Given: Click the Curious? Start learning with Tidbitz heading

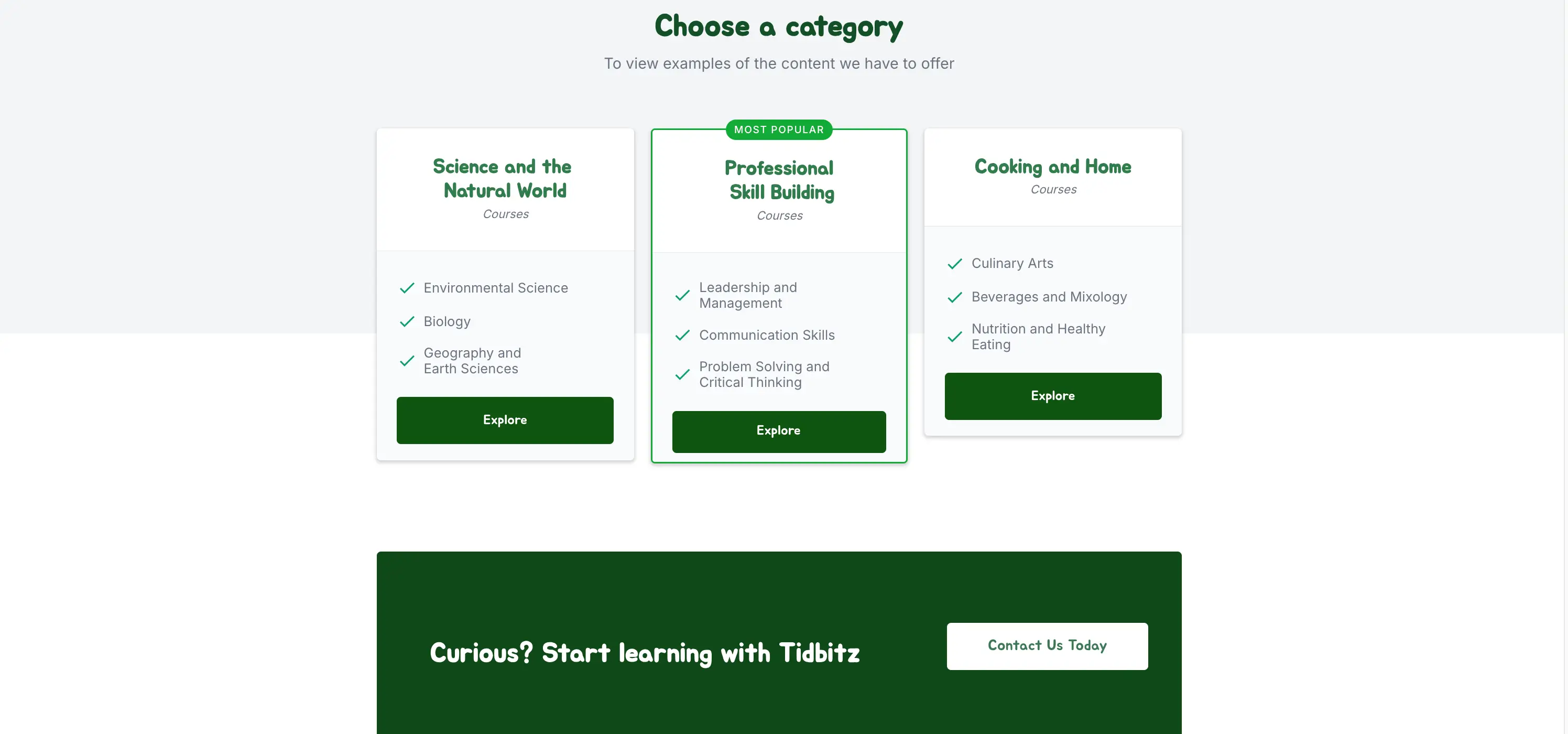Looking at the screenshot, I should click(x=645, y=653).
